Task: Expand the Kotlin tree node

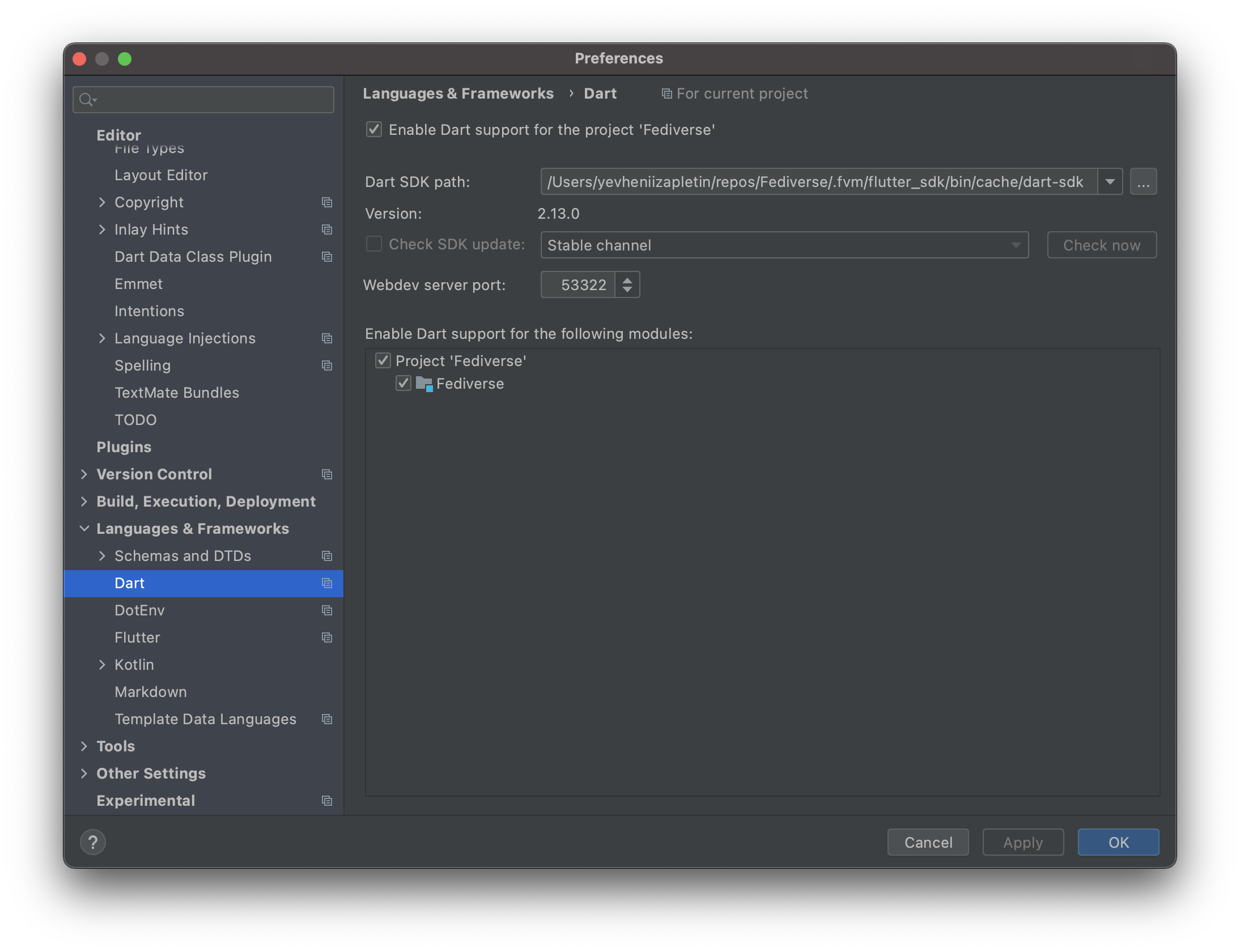Action: click(102, 665)
